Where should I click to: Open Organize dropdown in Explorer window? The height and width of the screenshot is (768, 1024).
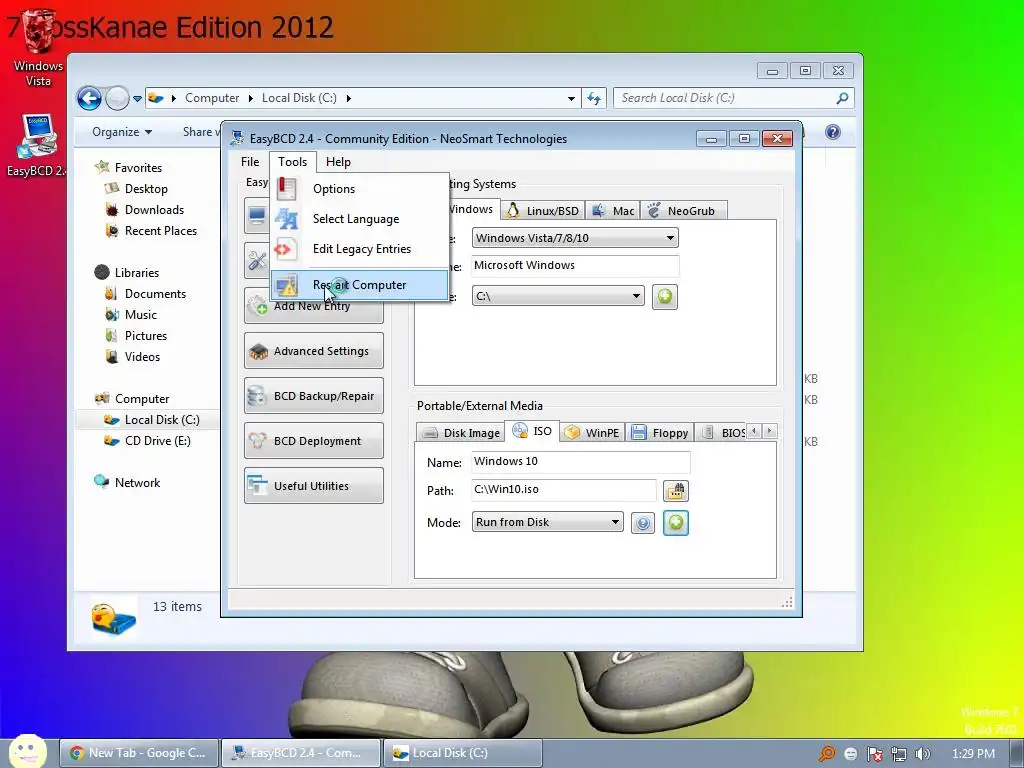click(122, 132)
